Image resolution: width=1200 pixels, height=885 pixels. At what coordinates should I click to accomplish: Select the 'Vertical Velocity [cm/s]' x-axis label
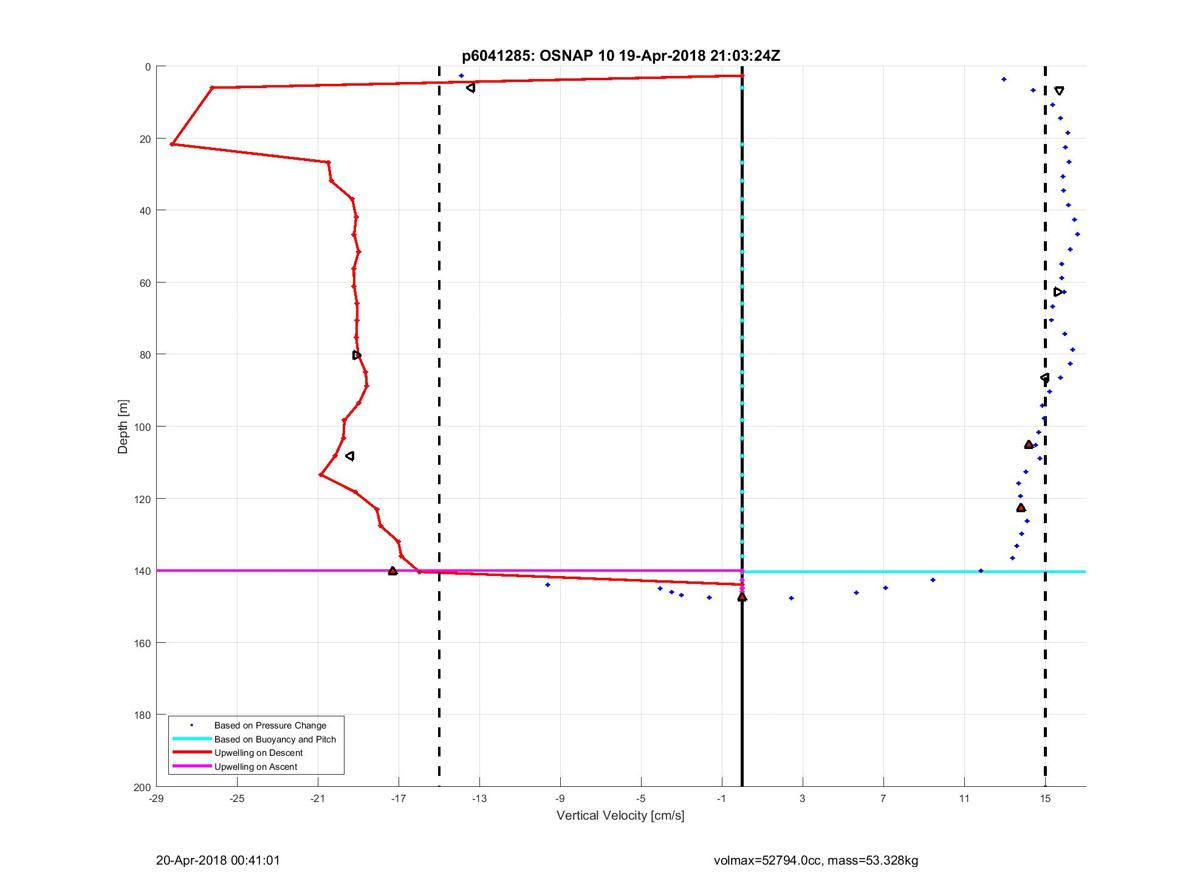(x=620, y=816)
